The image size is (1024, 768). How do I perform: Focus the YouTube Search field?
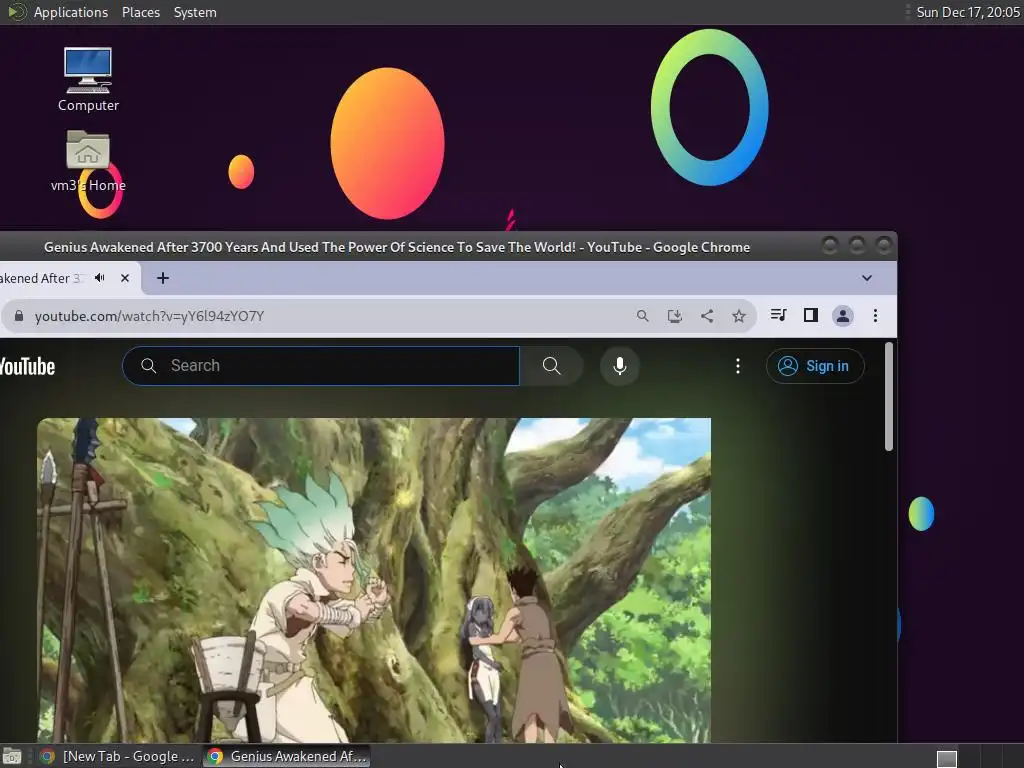(x=321, y=366)
